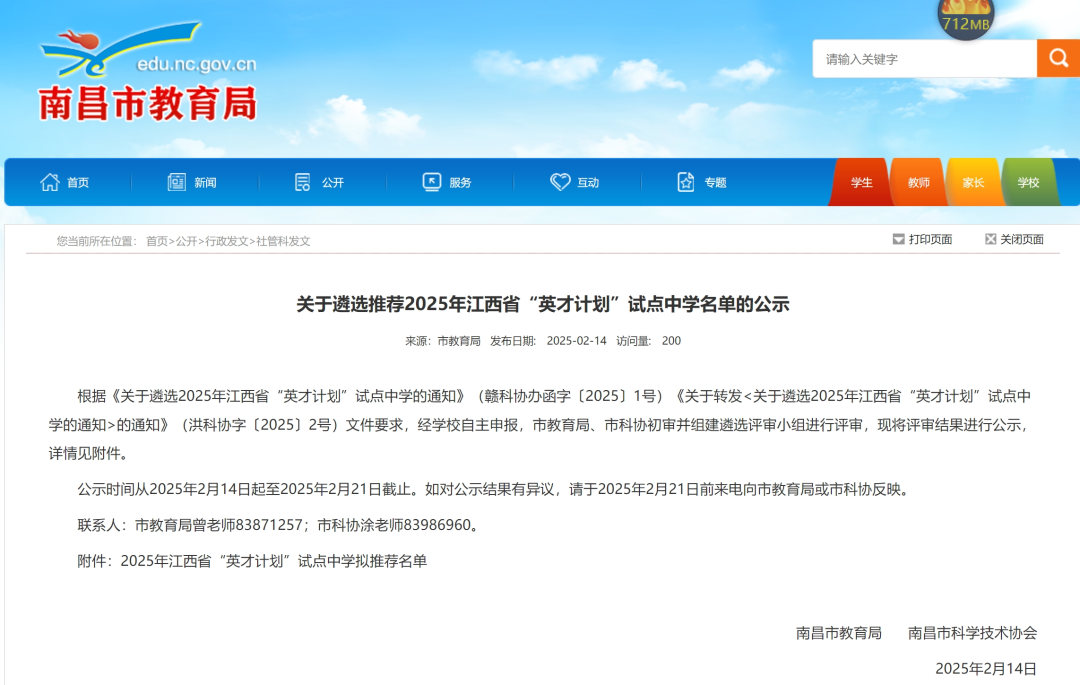This screenshot has height=685, width=1080.
Task: Switch to the 教师 orange tab
Action: (x=918, y=183)
